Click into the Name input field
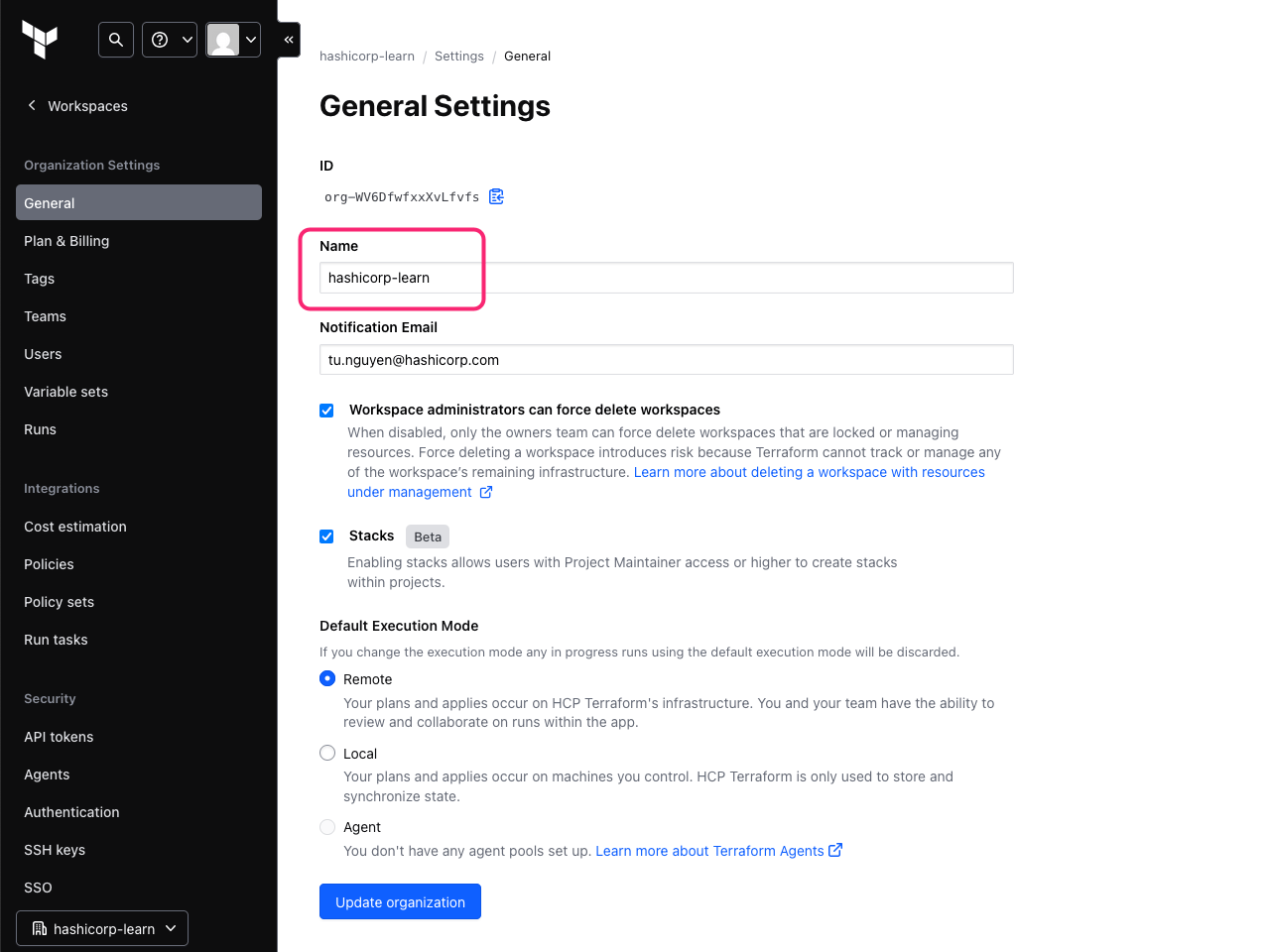The image size is (1270, 952). pos(667,278)
